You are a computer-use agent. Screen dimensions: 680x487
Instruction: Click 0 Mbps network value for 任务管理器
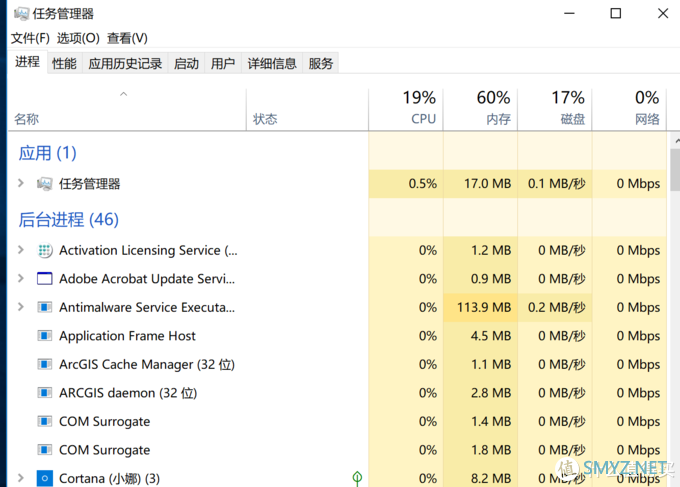tap(638, 184)
